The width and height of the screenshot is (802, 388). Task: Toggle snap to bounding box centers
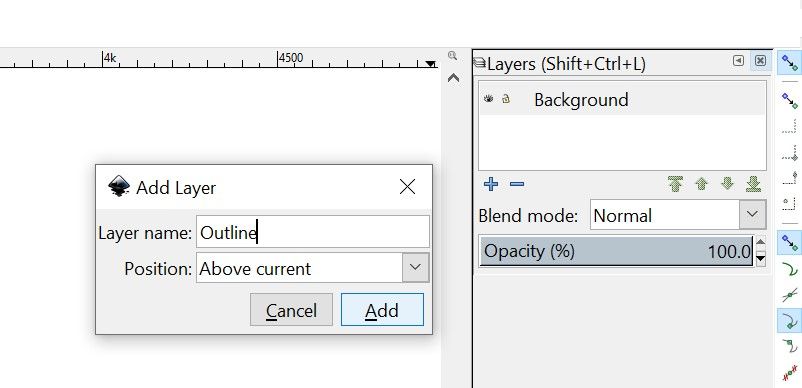[790, 203]
